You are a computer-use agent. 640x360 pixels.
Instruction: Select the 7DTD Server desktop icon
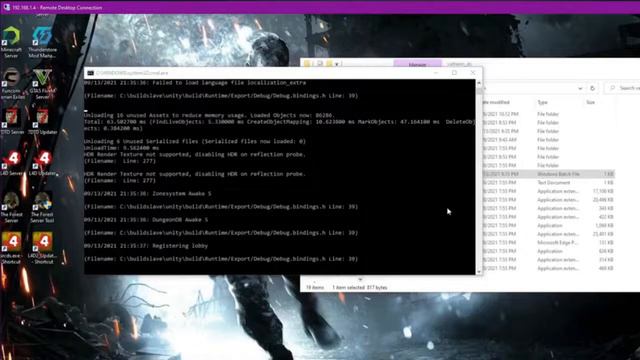[x=11, y=121]
